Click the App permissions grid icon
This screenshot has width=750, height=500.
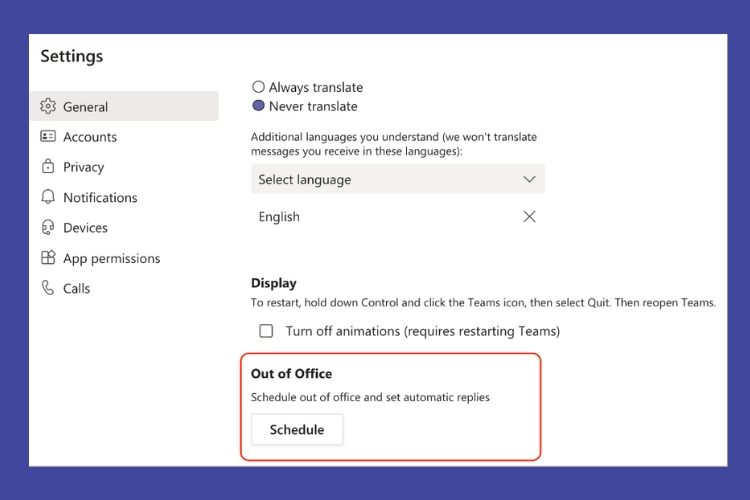pyautogui.click(x=48, y=257)
